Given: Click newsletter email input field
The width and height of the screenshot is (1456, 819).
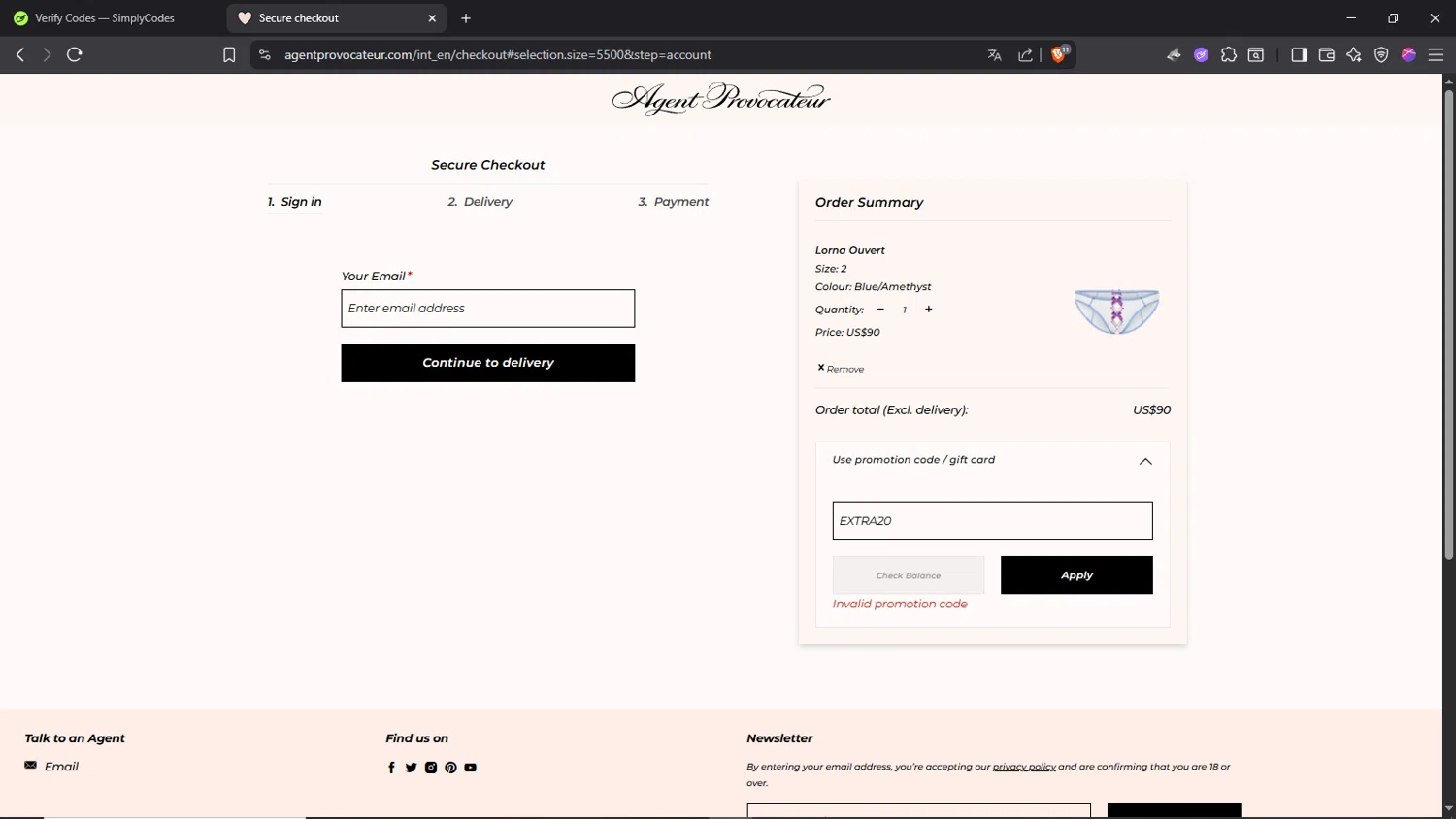Looking at the screenshot, I should [x=919, y=811].
